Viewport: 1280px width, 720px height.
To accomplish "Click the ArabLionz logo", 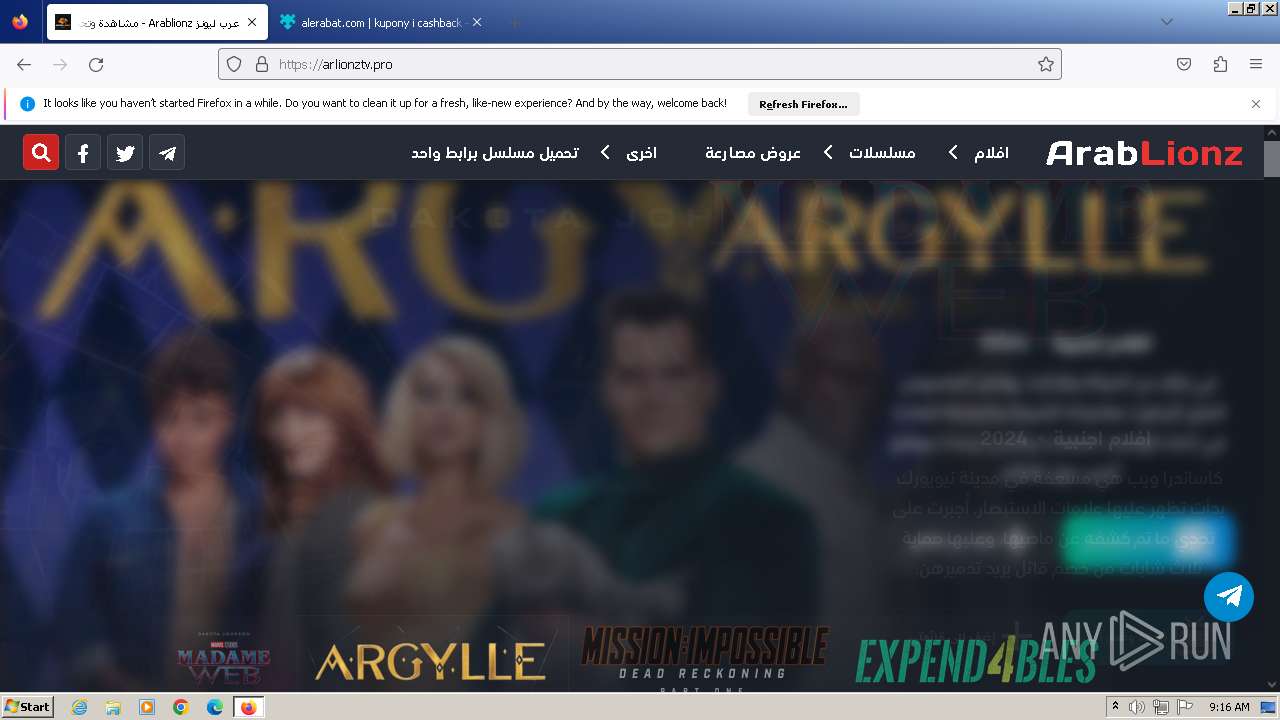I will coord(1144,153).
